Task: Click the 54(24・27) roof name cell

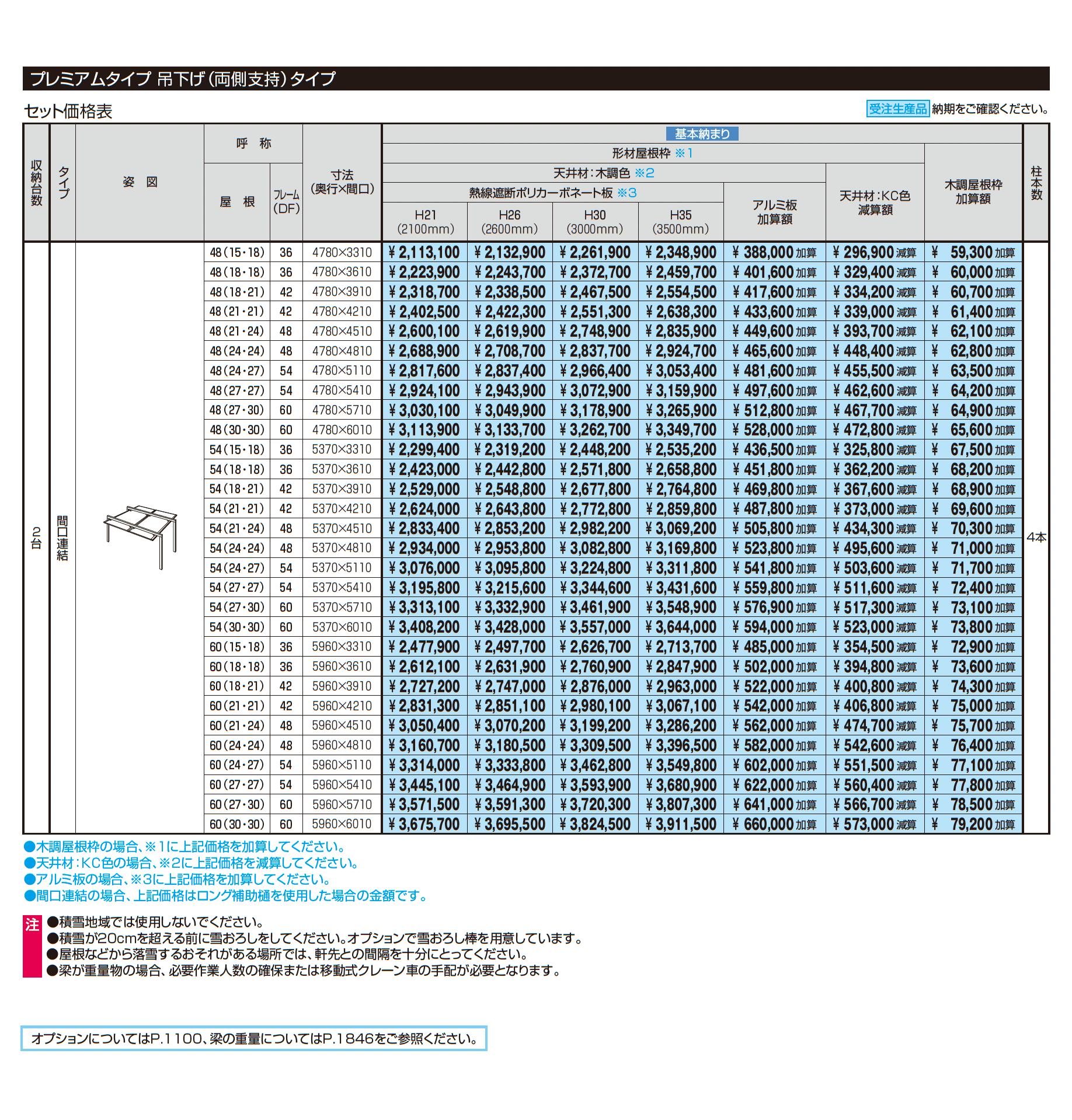Action: click(237, 568)
